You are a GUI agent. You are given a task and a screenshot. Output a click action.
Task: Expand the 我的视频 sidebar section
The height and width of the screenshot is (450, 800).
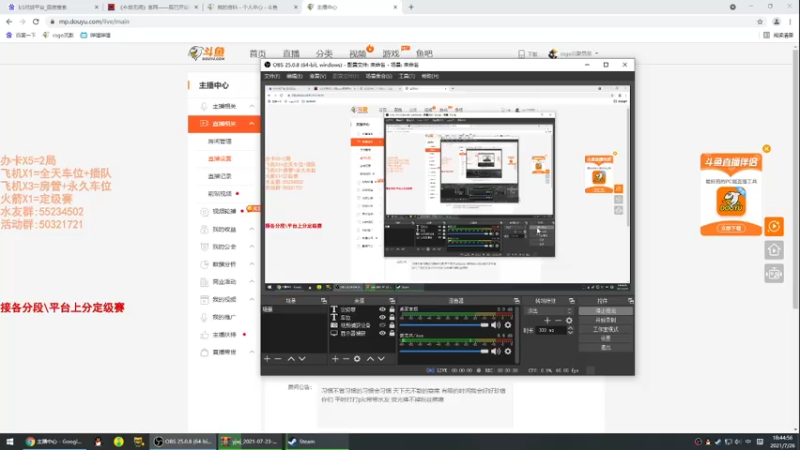tap(252, 299)
